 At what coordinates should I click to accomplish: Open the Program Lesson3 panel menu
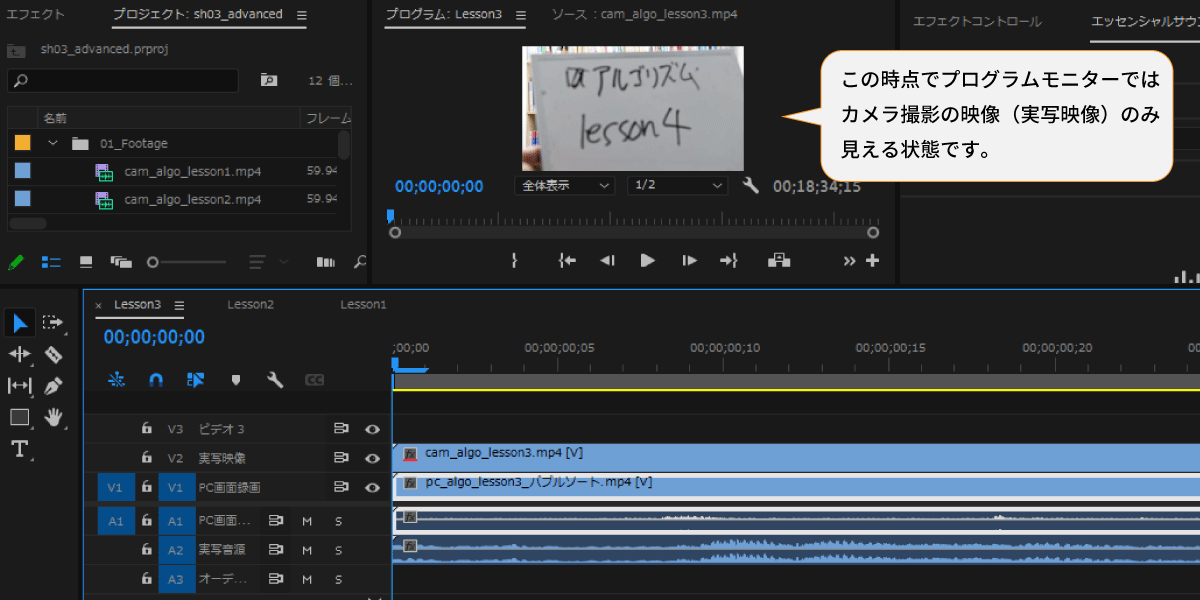pyautogui.click(x=520, y=15)
